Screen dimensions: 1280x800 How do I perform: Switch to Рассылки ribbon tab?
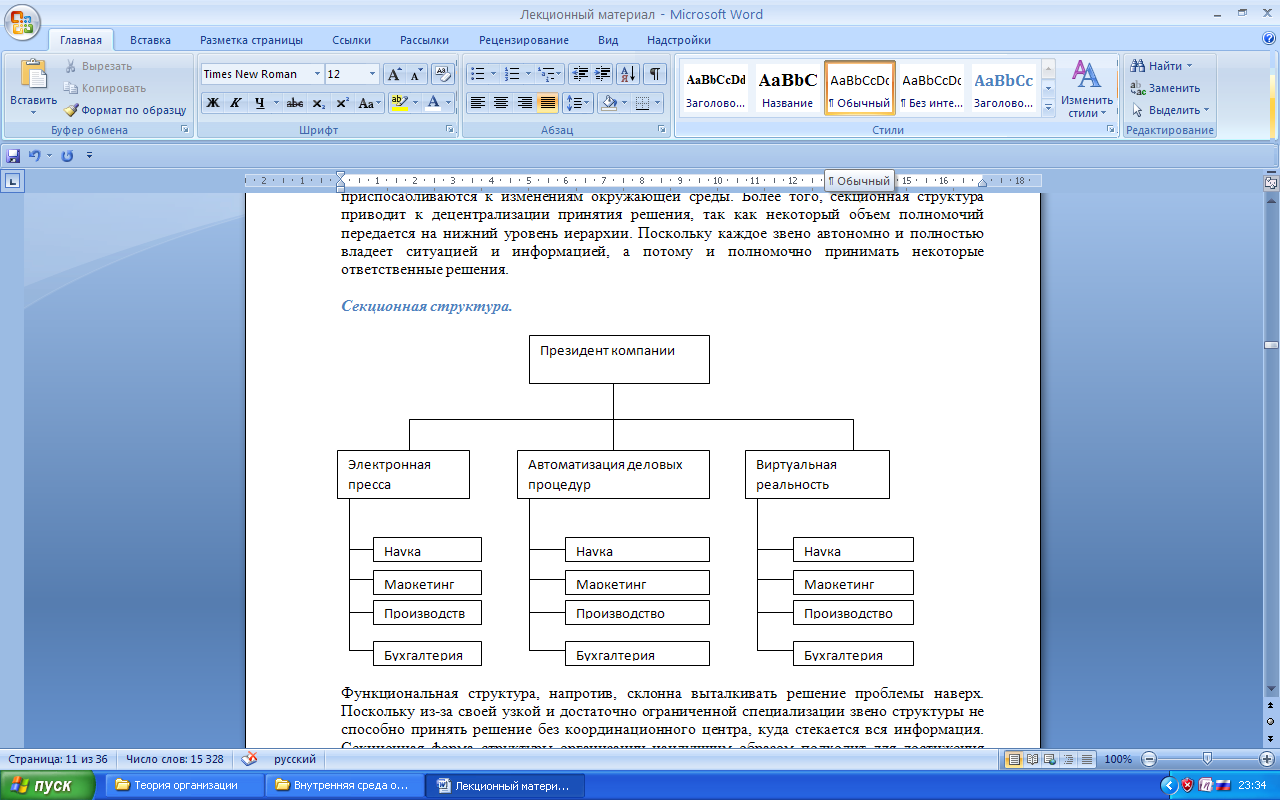pos(424,40)
